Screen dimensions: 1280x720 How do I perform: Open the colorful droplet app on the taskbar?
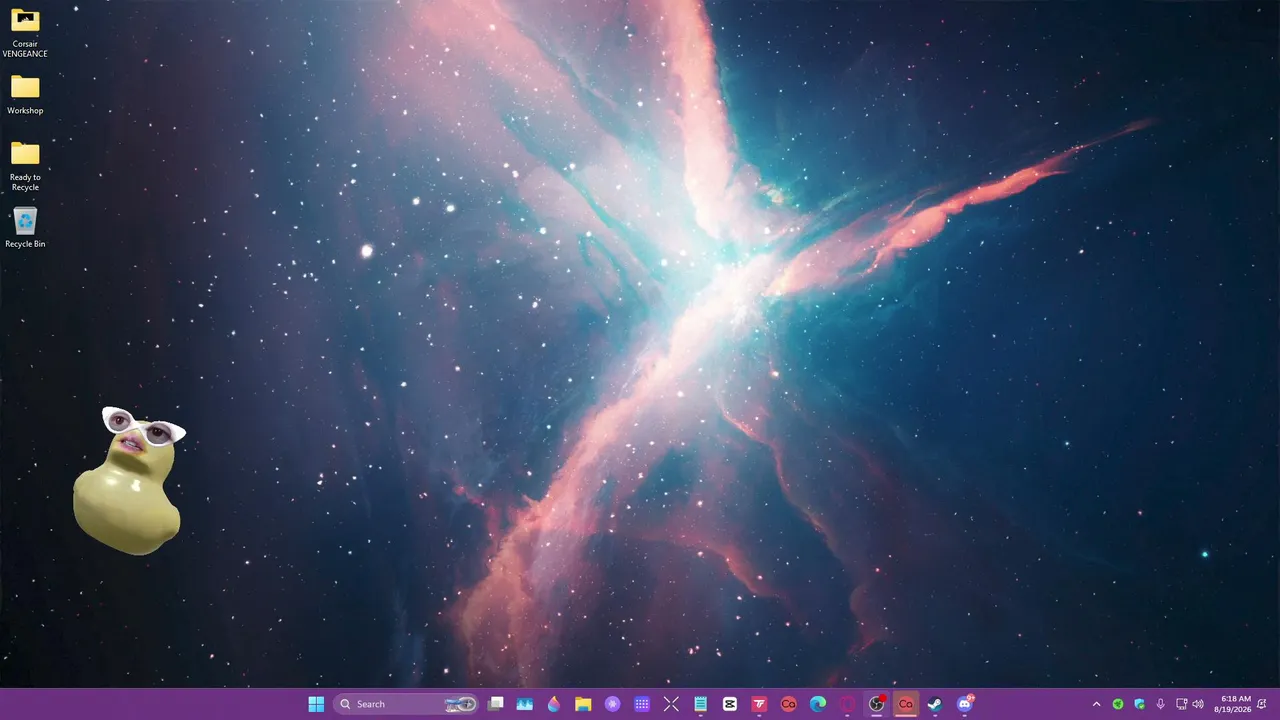click(x=554, y=704)
